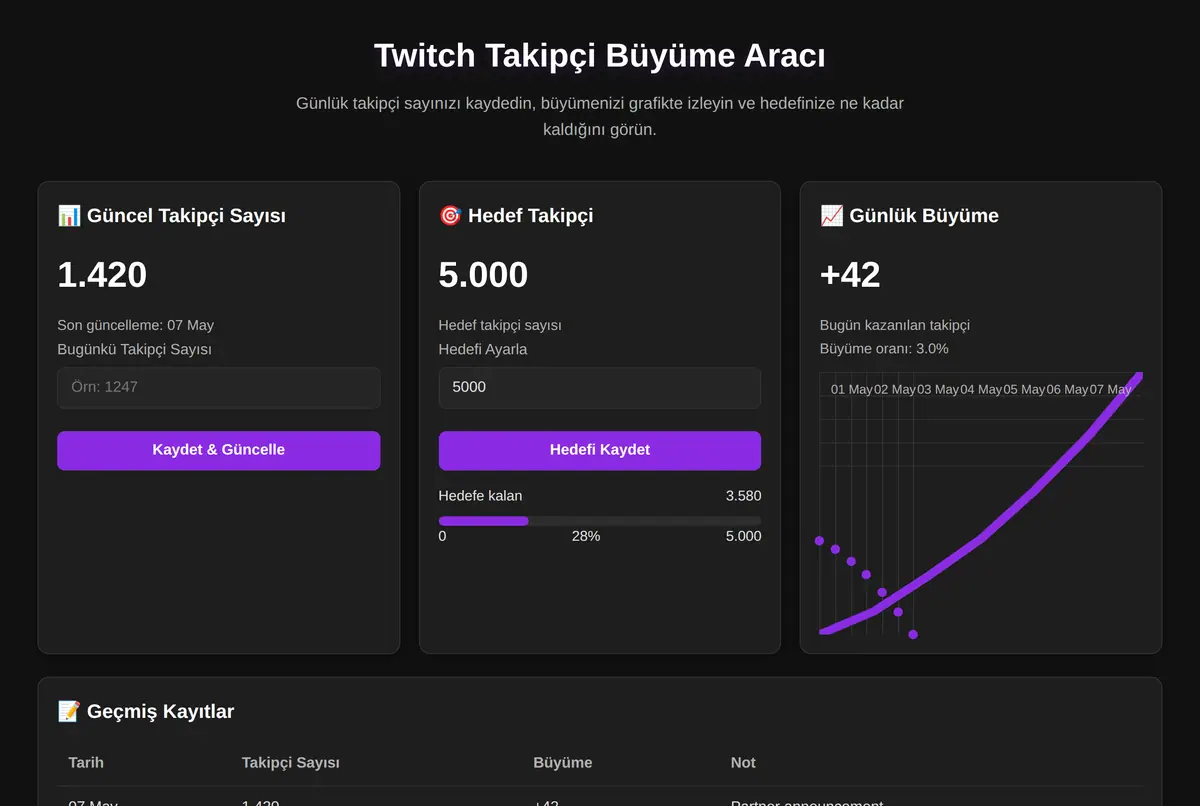Click the +42 daily growth value

850,275
